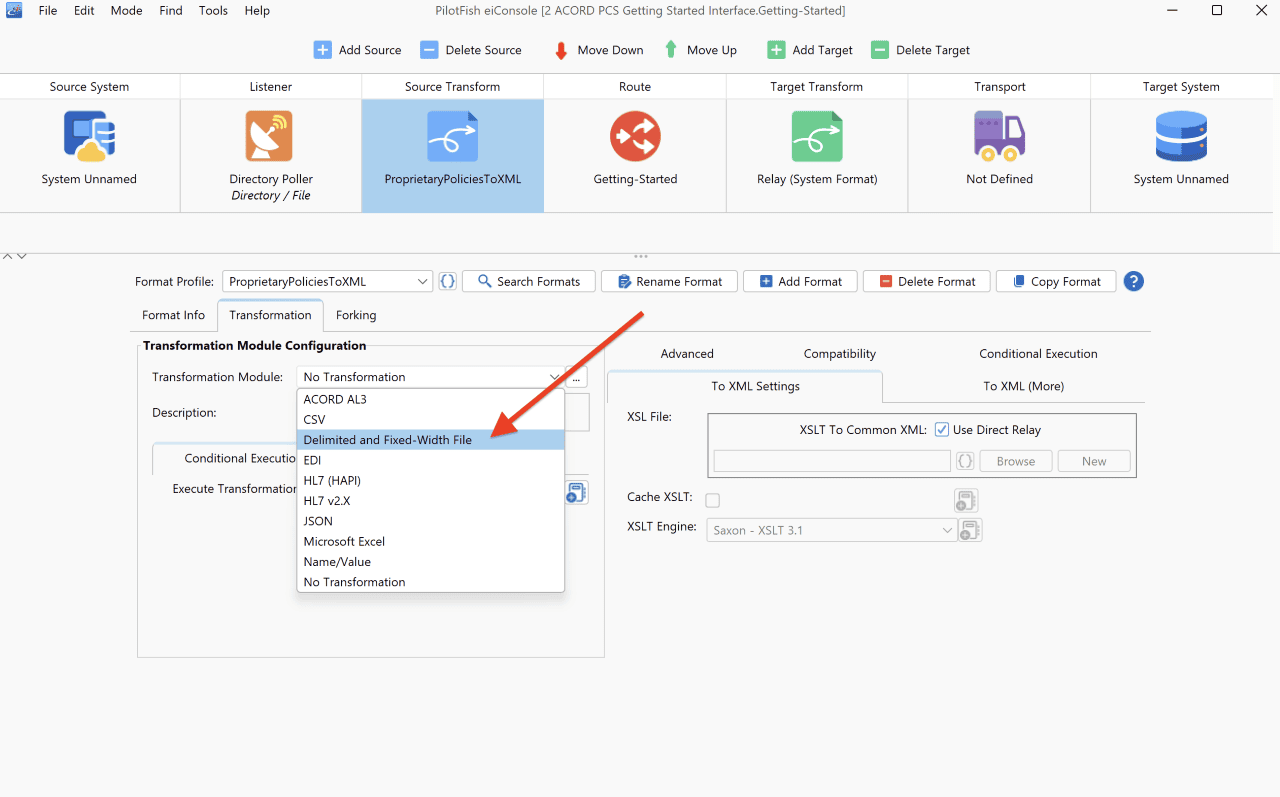Viewport: 1280px width, 797px height.
Task: Click Move Down arrow button
Action: [598, 50]
